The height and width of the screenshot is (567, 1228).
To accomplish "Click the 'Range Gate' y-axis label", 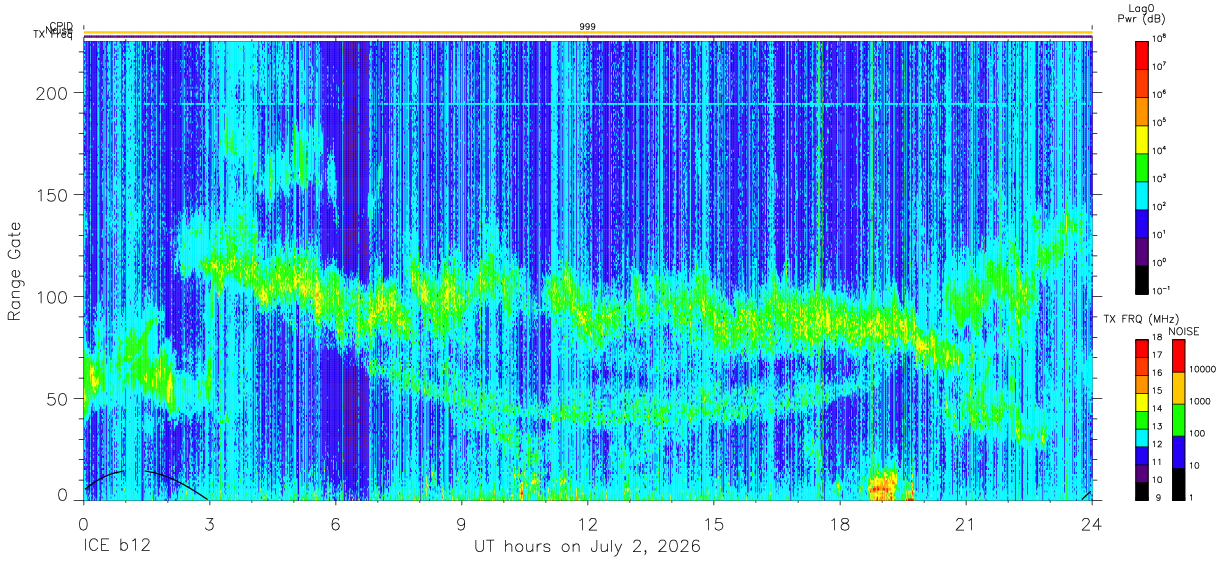I will click(x=15, y=271).
